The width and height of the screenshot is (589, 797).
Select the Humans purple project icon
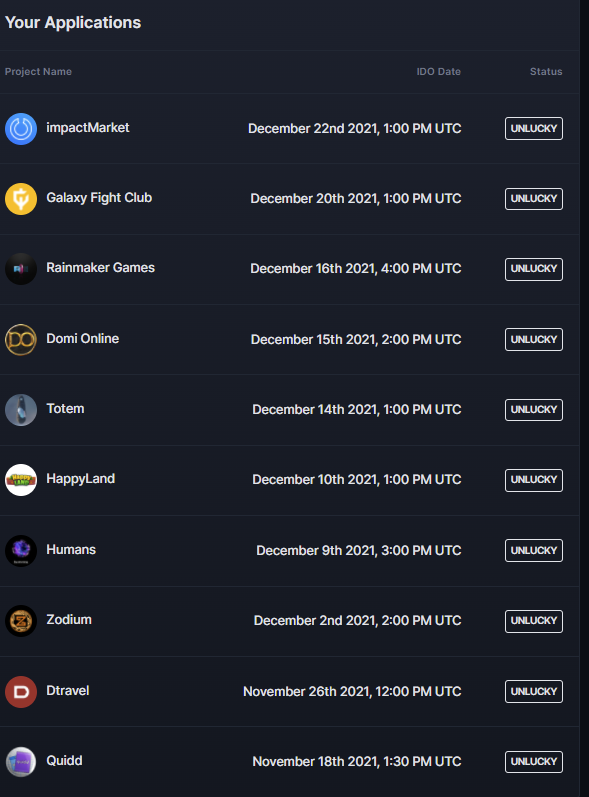(21, 550)
